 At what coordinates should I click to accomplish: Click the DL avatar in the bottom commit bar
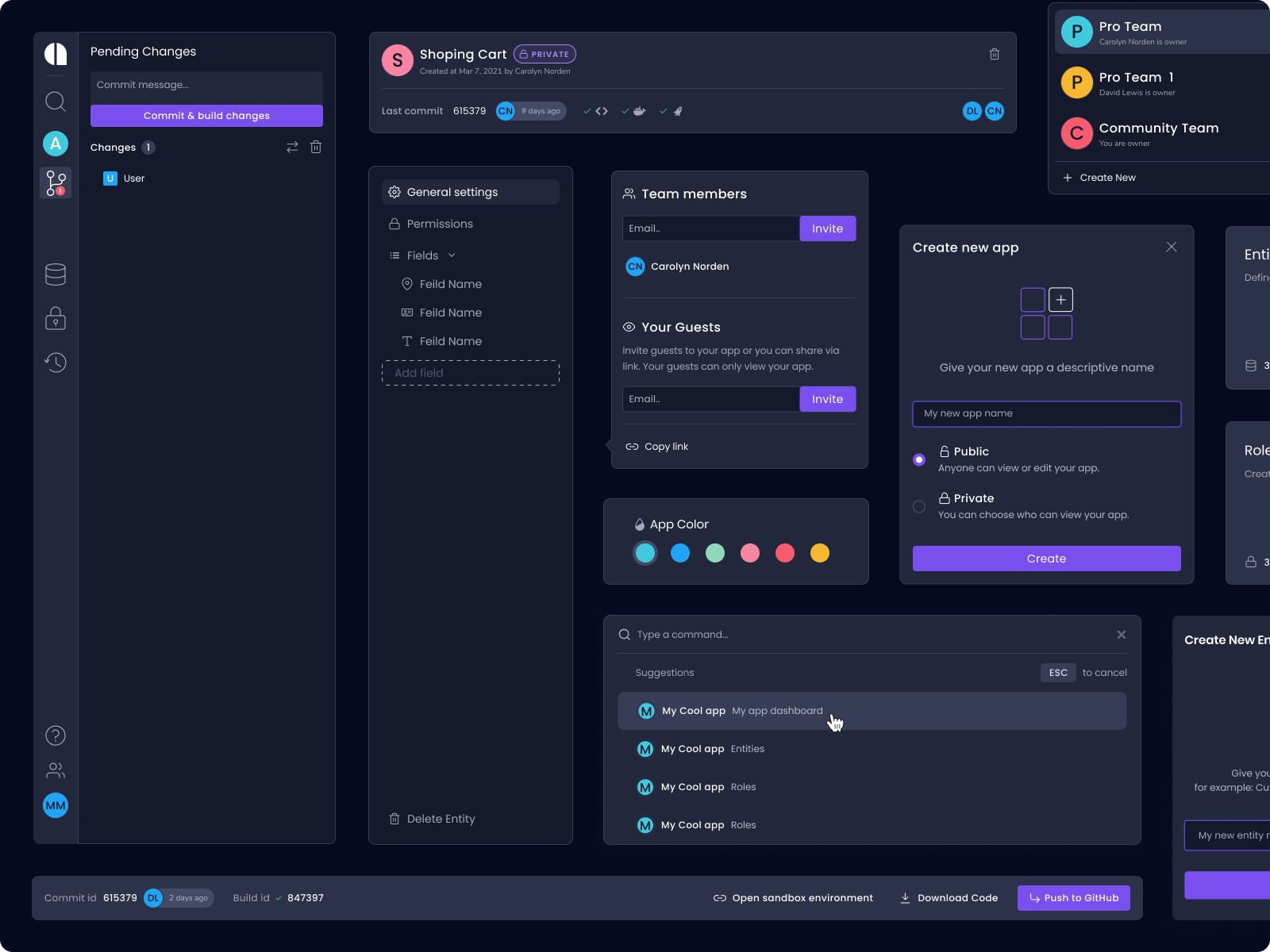tap(153, 898)
